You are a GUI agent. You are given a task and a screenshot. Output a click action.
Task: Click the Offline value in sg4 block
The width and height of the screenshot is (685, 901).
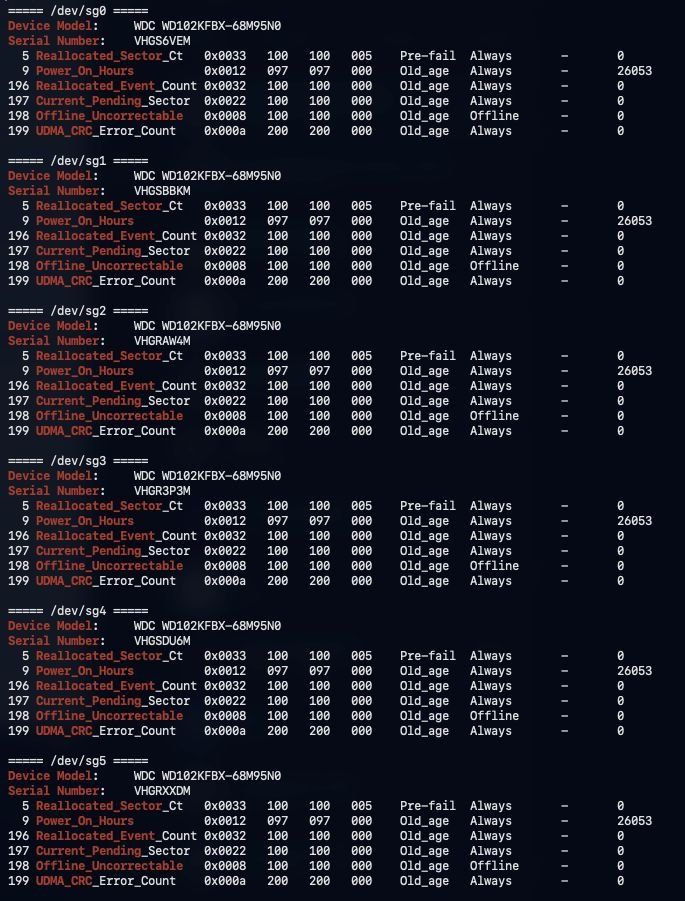(494, 715)
